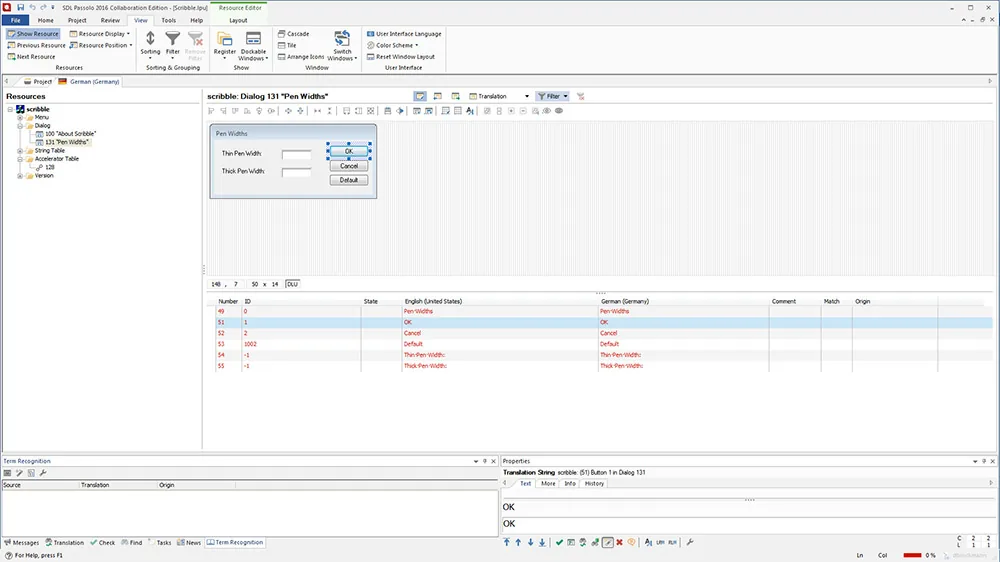Image resolution: width=1000 pixels, height=562 pixels.
Task: Open the Translation view combo box
Action: click(499, 96)
